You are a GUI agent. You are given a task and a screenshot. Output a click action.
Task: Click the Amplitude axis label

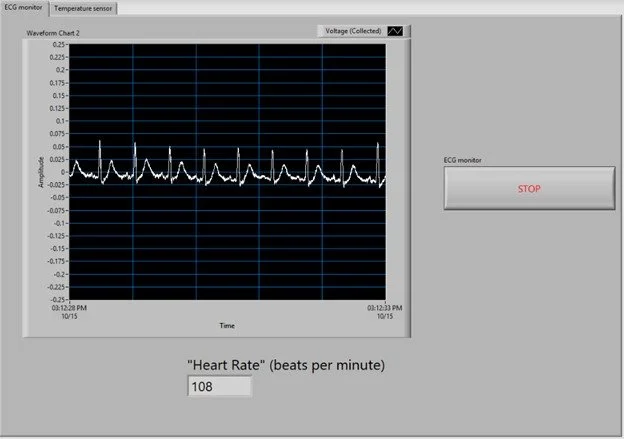point(41,172)
